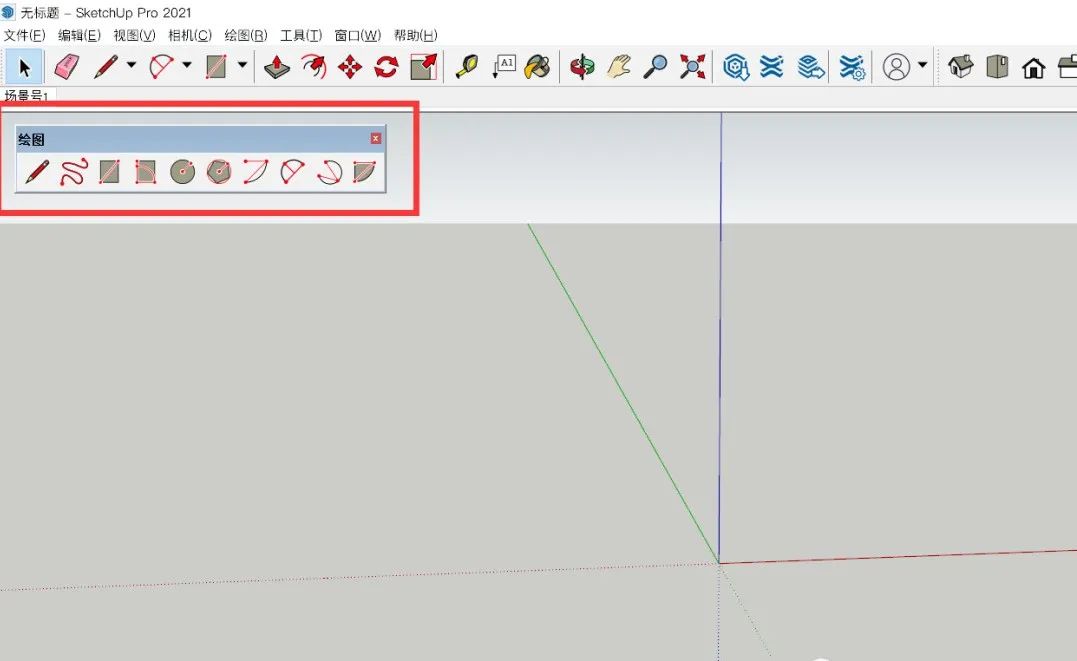The image size is (1077, 661).
Task: Open the Extension Warehouse
Action: [x=772, y=67]
